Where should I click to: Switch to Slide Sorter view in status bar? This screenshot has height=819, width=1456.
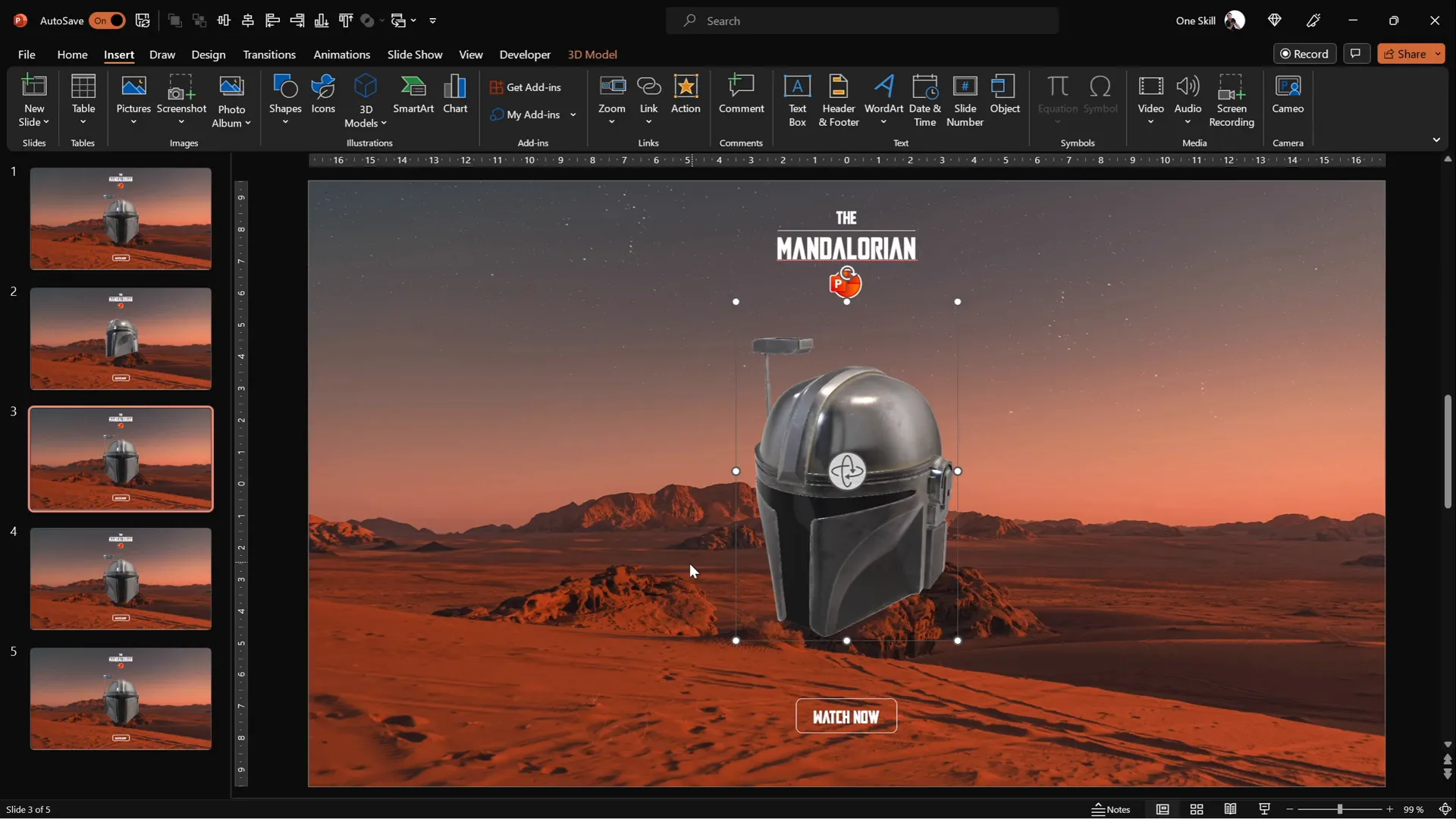pyautogui.click(x=1197, y=809)
